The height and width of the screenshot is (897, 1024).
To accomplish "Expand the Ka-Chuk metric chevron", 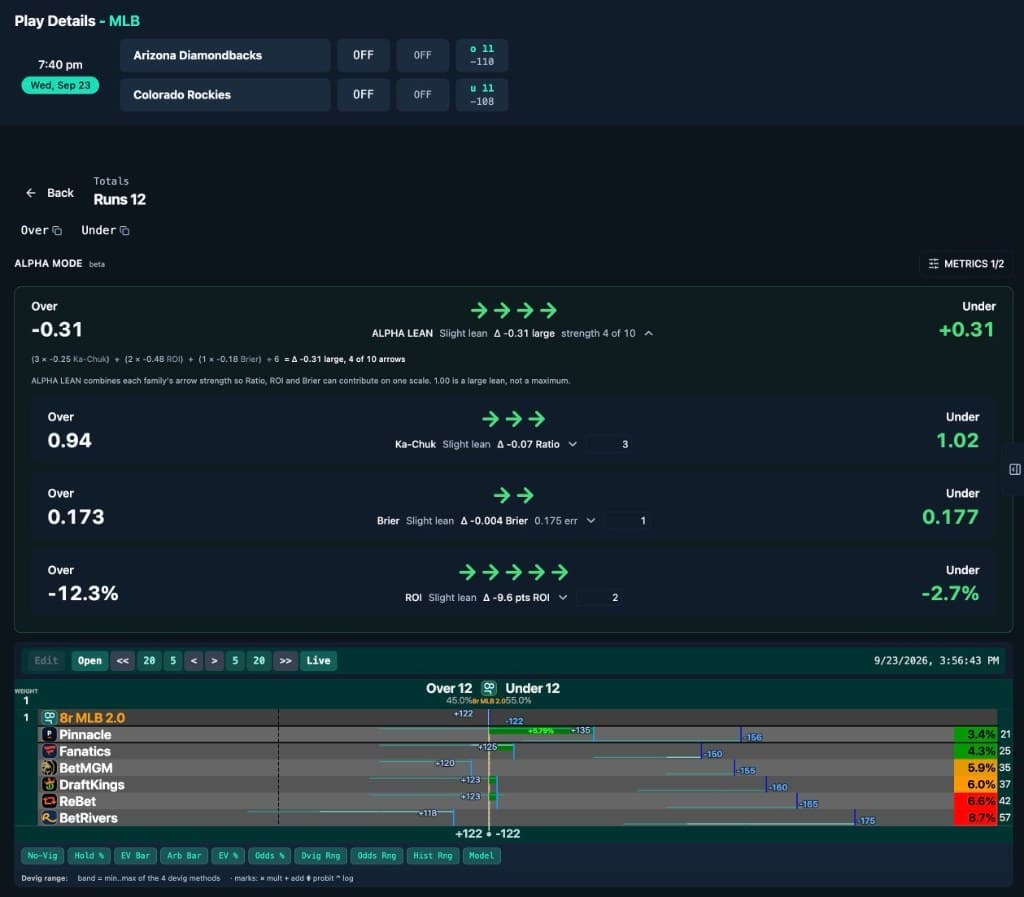I will pos(573,444).
